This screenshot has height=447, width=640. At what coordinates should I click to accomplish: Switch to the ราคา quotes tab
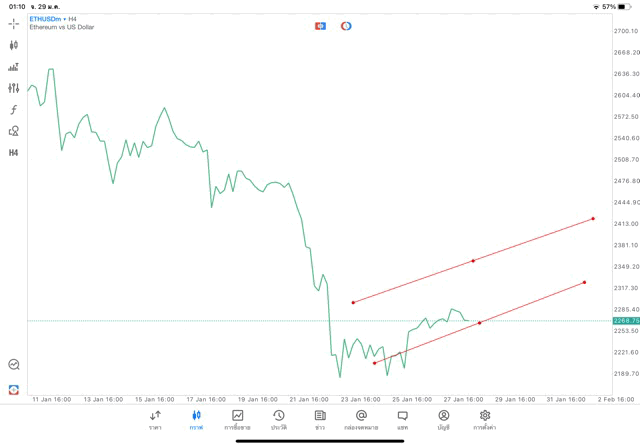coord(155,419)
